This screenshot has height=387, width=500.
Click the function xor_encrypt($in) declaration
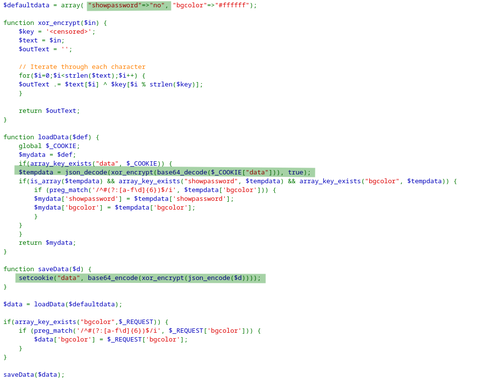click(55, 23)
